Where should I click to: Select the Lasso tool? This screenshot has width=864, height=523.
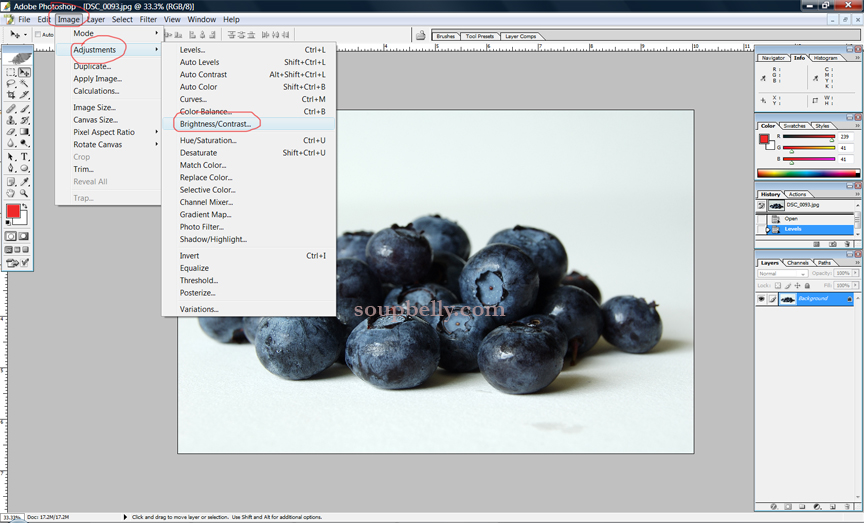10,83
